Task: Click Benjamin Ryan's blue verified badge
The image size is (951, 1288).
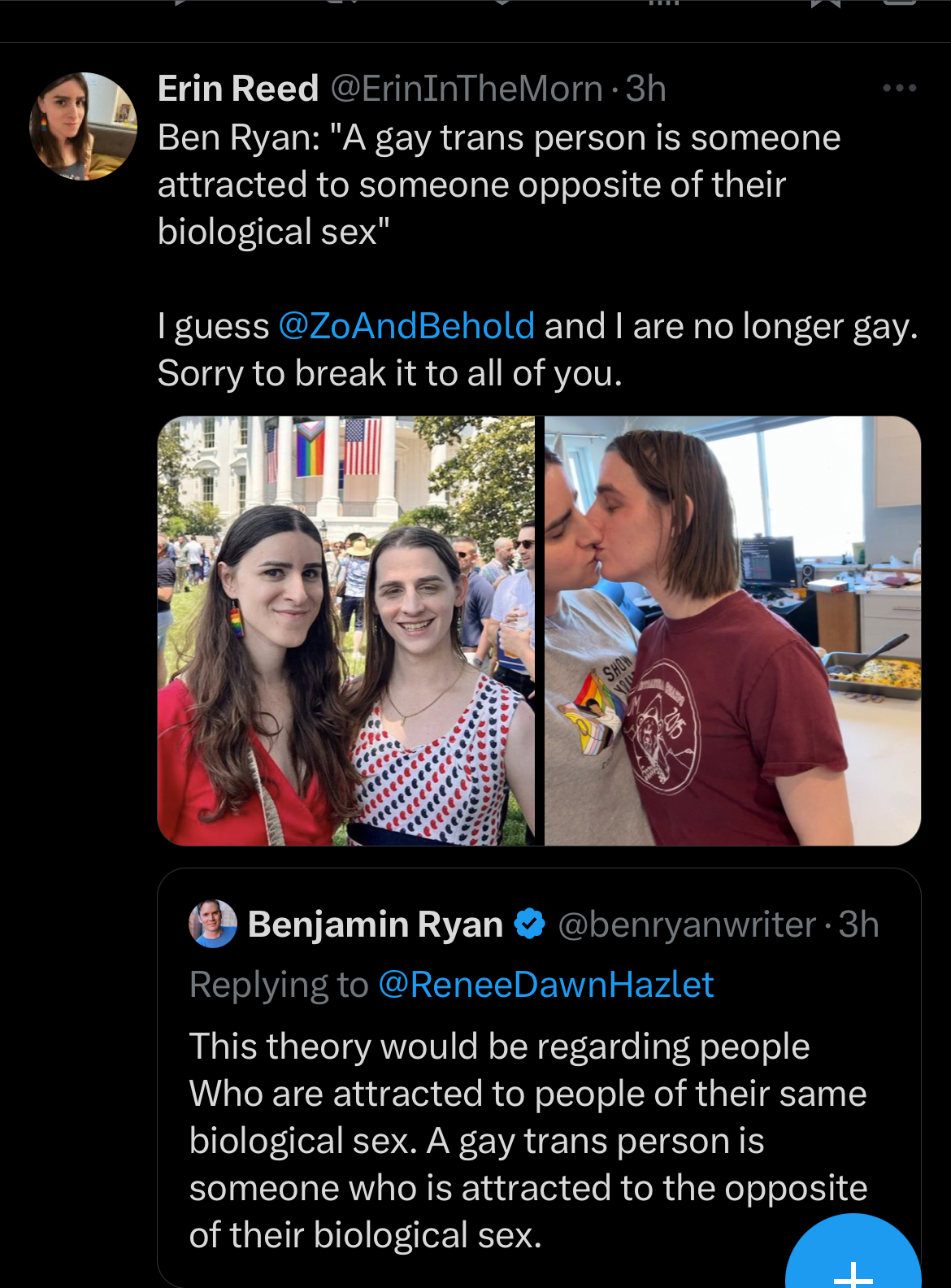Action: (x=530, y=925)
